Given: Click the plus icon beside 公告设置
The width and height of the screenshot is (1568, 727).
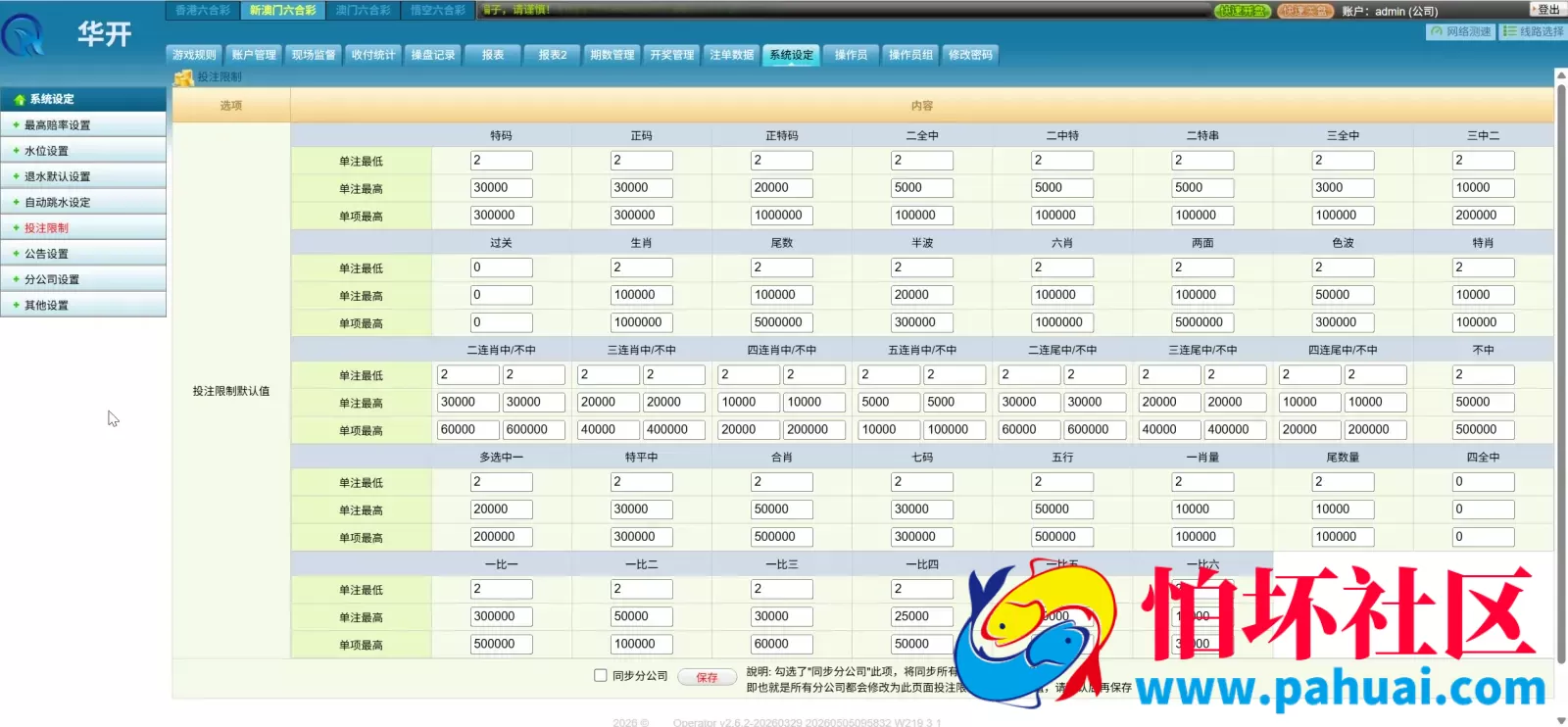Looking at the screenshot, I should [x=16, y=254].
